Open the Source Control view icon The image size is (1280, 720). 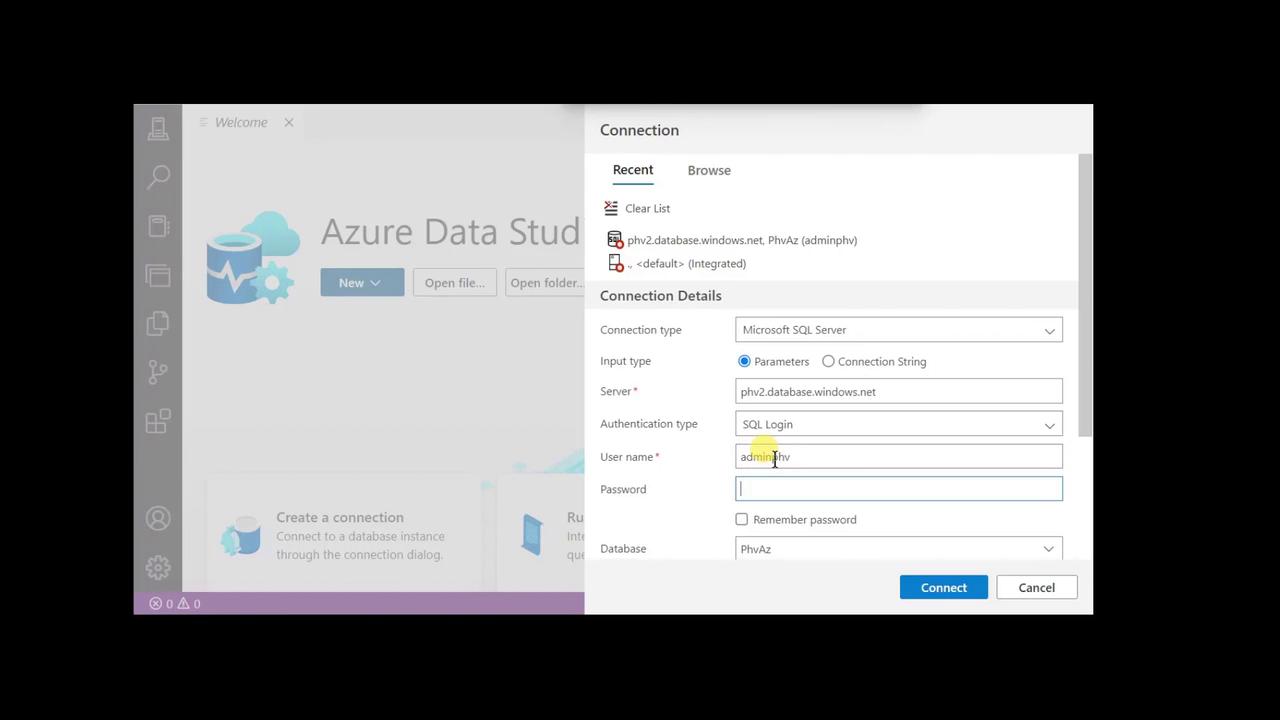[x=158, y=372]
